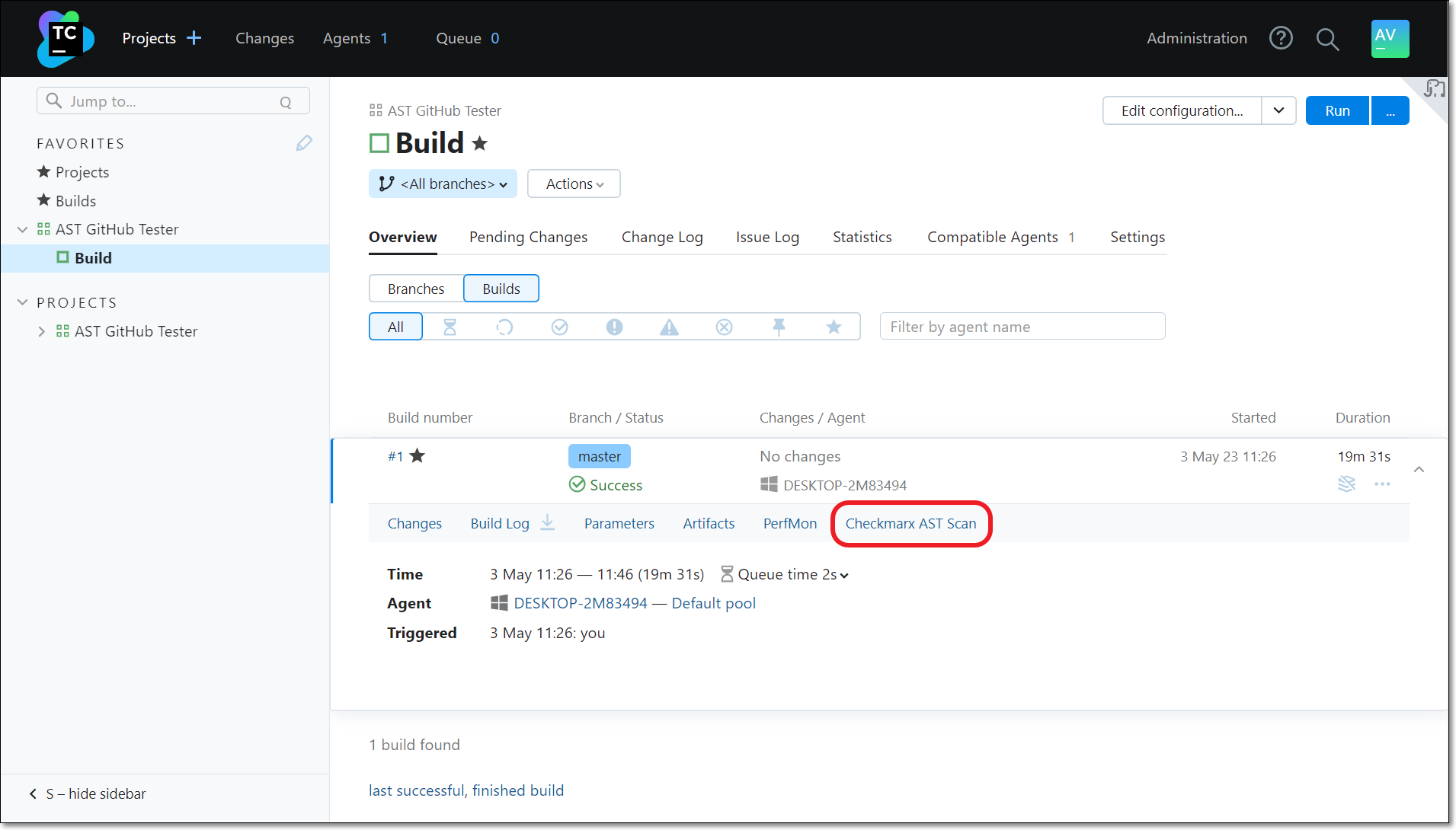This screenshot has height=830, width=1456.
Task: Toggle star on build #1
Action: [417, 455]
